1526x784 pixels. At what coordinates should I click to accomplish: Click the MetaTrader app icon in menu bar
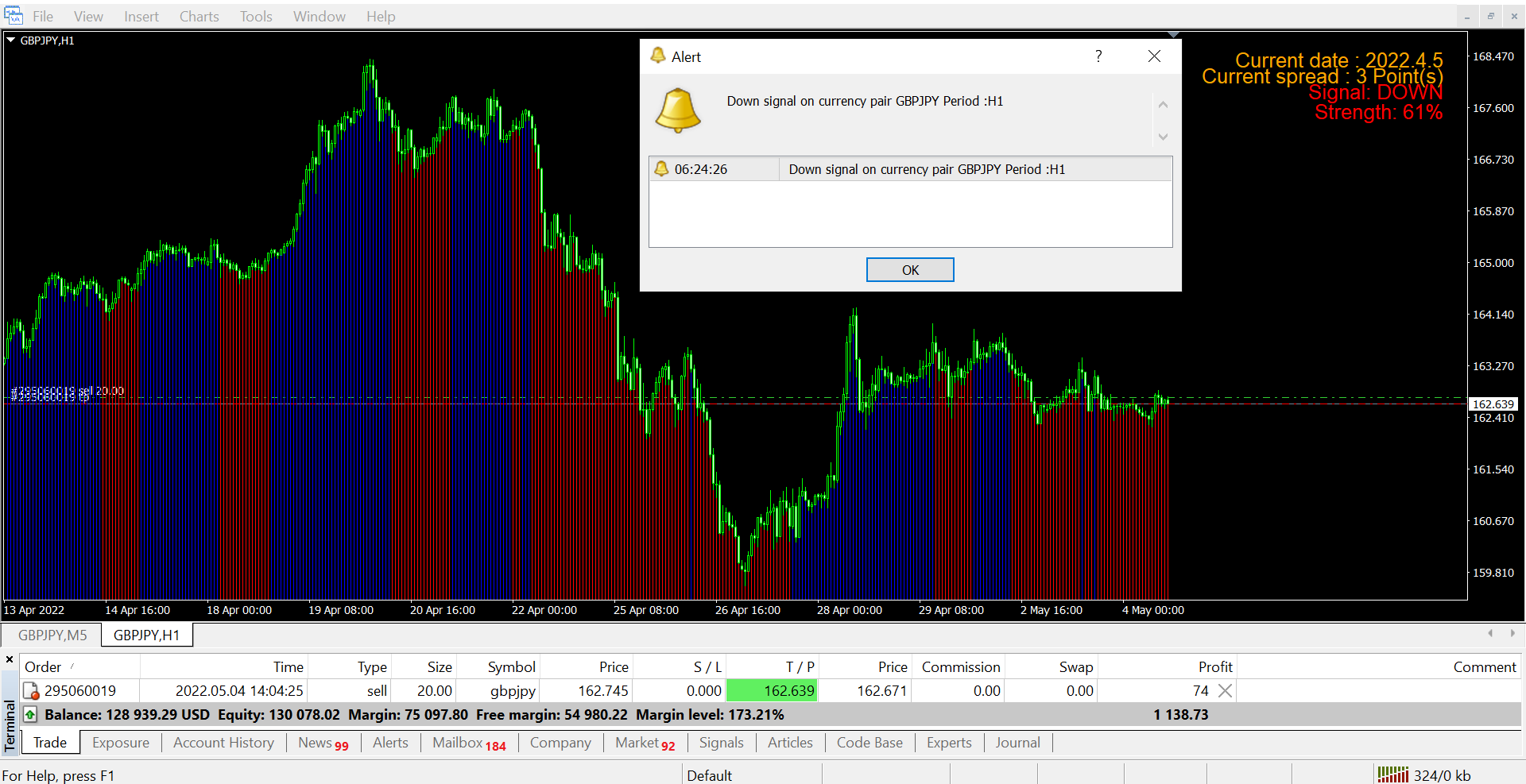tap(14, 16)
